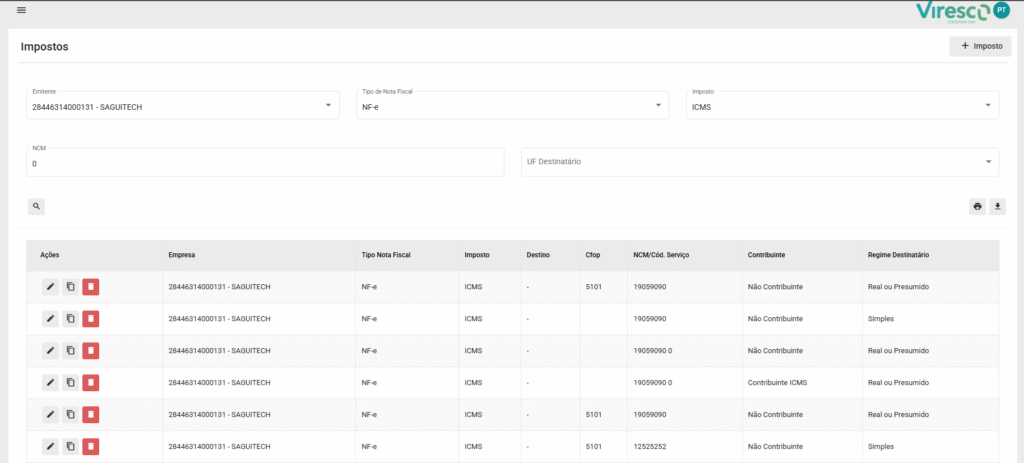
Task: Click the search magnifier icon button
Action: [x=36, y=207]
